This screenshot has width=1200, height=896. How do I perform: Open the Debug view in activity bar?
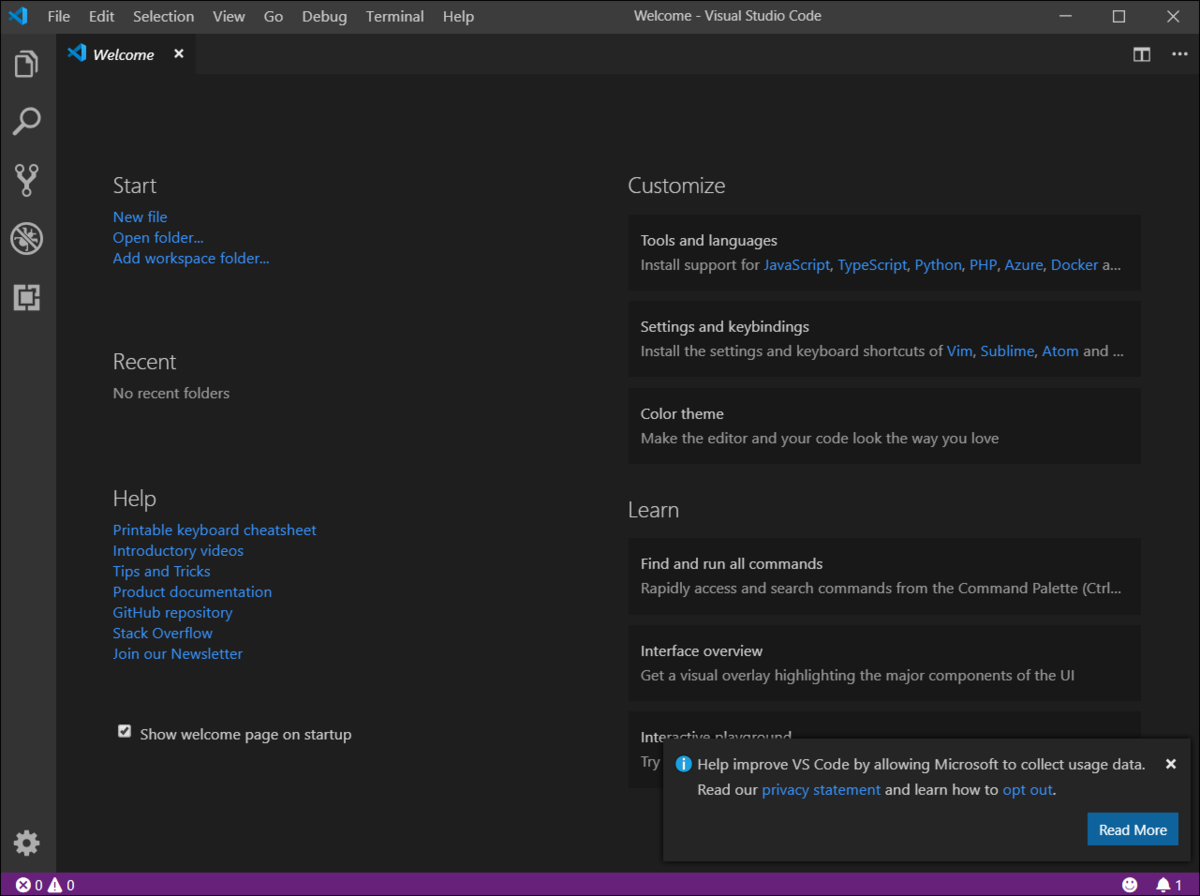click(27, 239)
